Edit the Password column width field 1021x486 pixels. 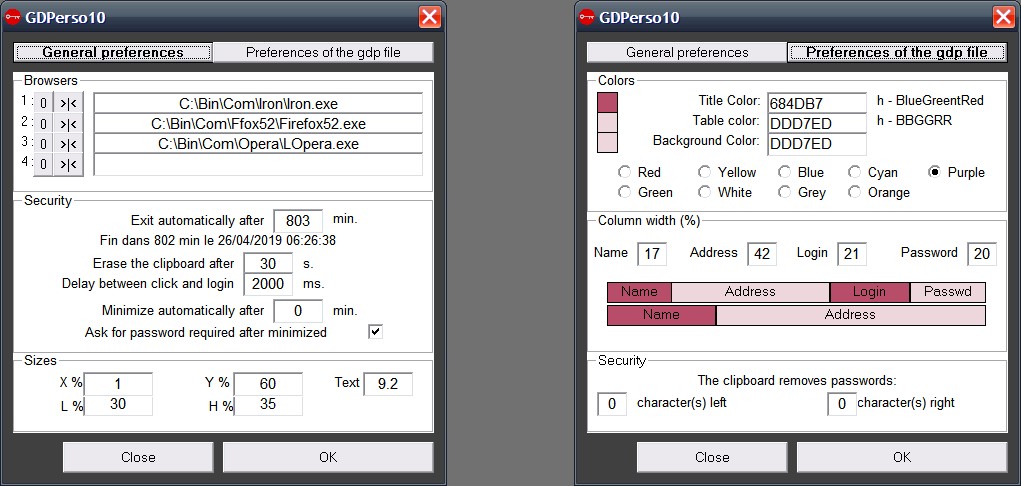coord(983,254)
